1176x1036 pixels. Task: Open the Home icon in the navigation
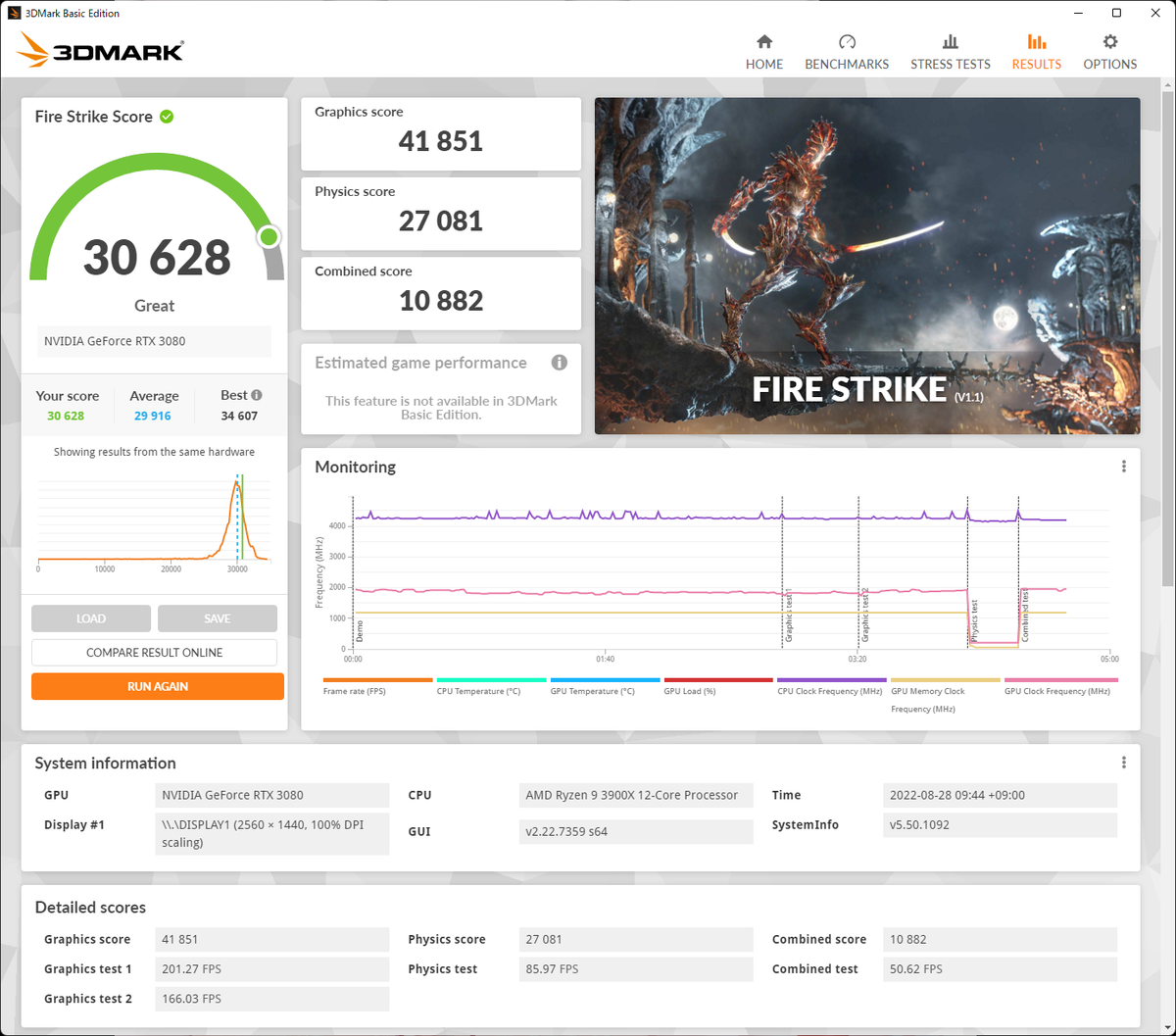pyautogui.click(x=764, y=42)
